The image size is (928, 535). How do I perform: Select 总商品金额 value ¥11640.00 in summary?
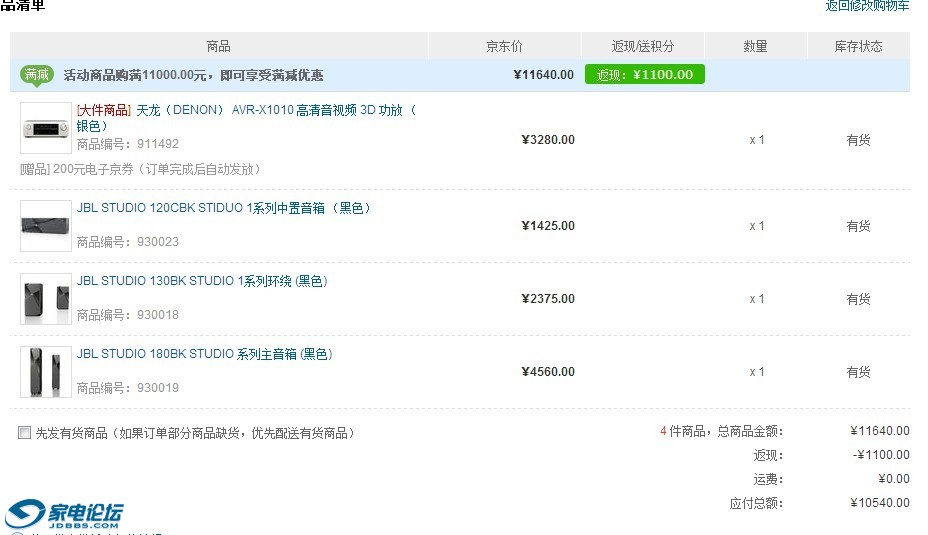point(879,431)
